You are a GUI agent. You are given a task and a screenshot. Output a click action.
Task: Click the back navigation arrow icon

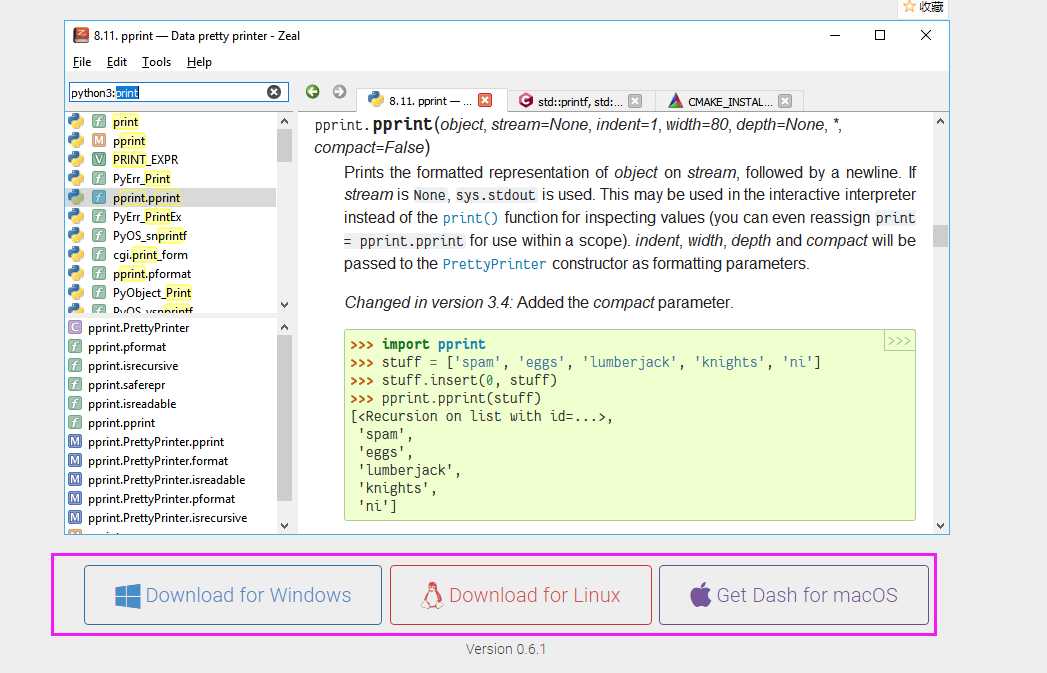click(312, 91)
